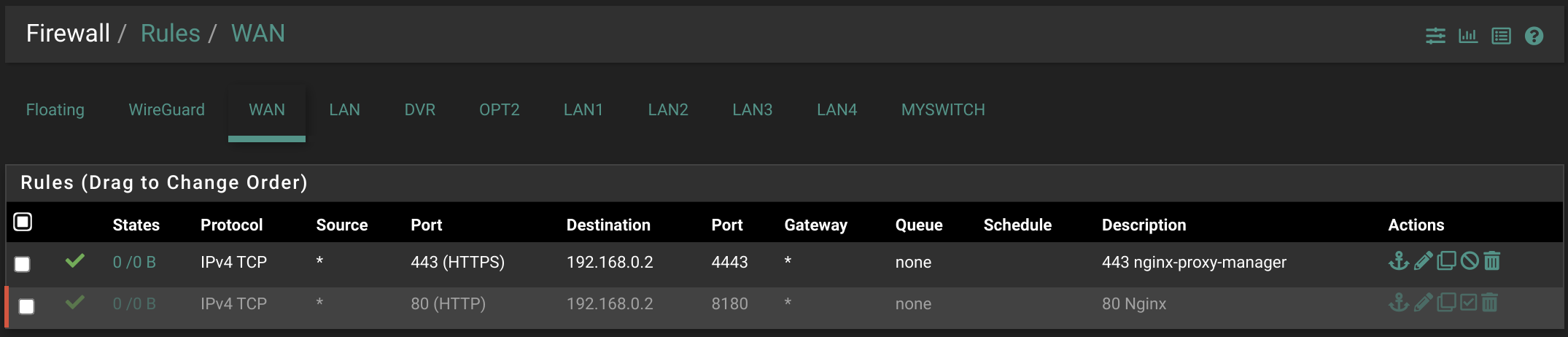This screenshot has height=337, width=1568.
Task: Edit the 80 Nginx rule
Action: (x=1423, y=302)
